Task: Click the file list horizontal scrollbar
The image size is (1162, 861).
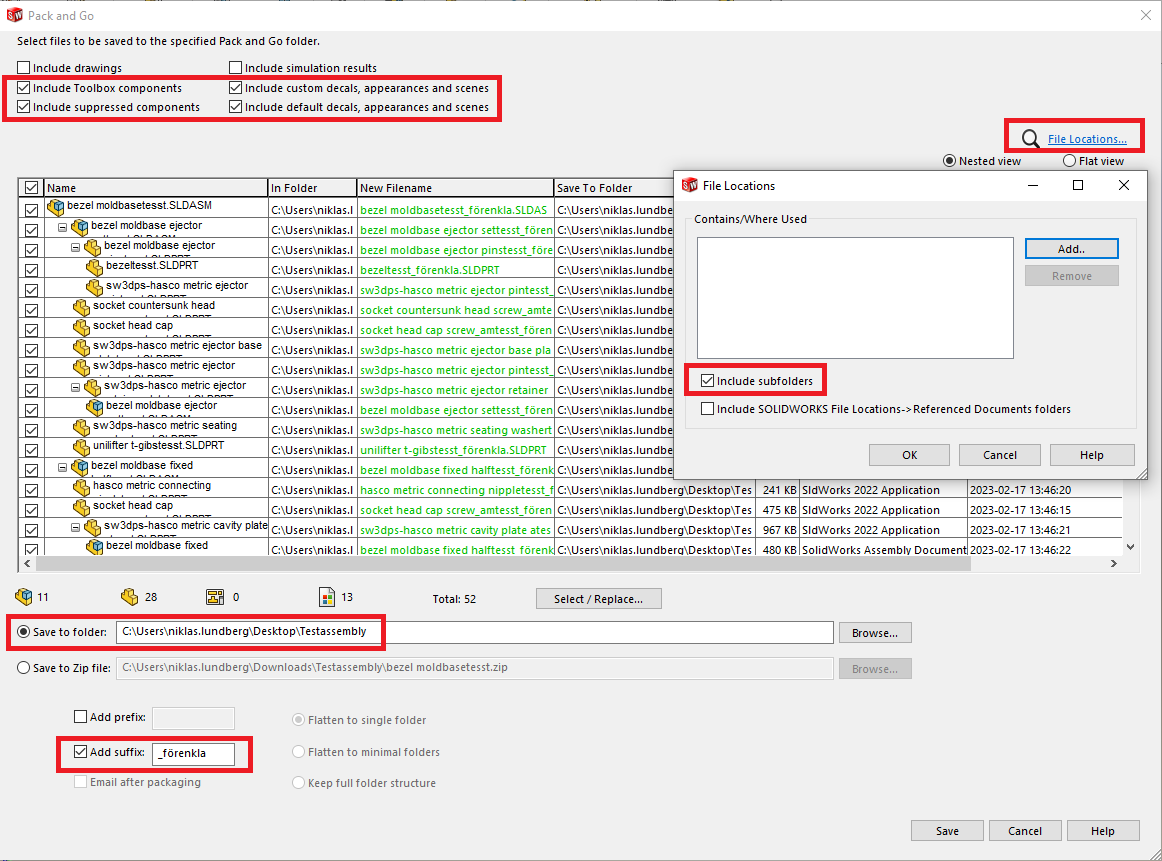Action: point(500,564)
